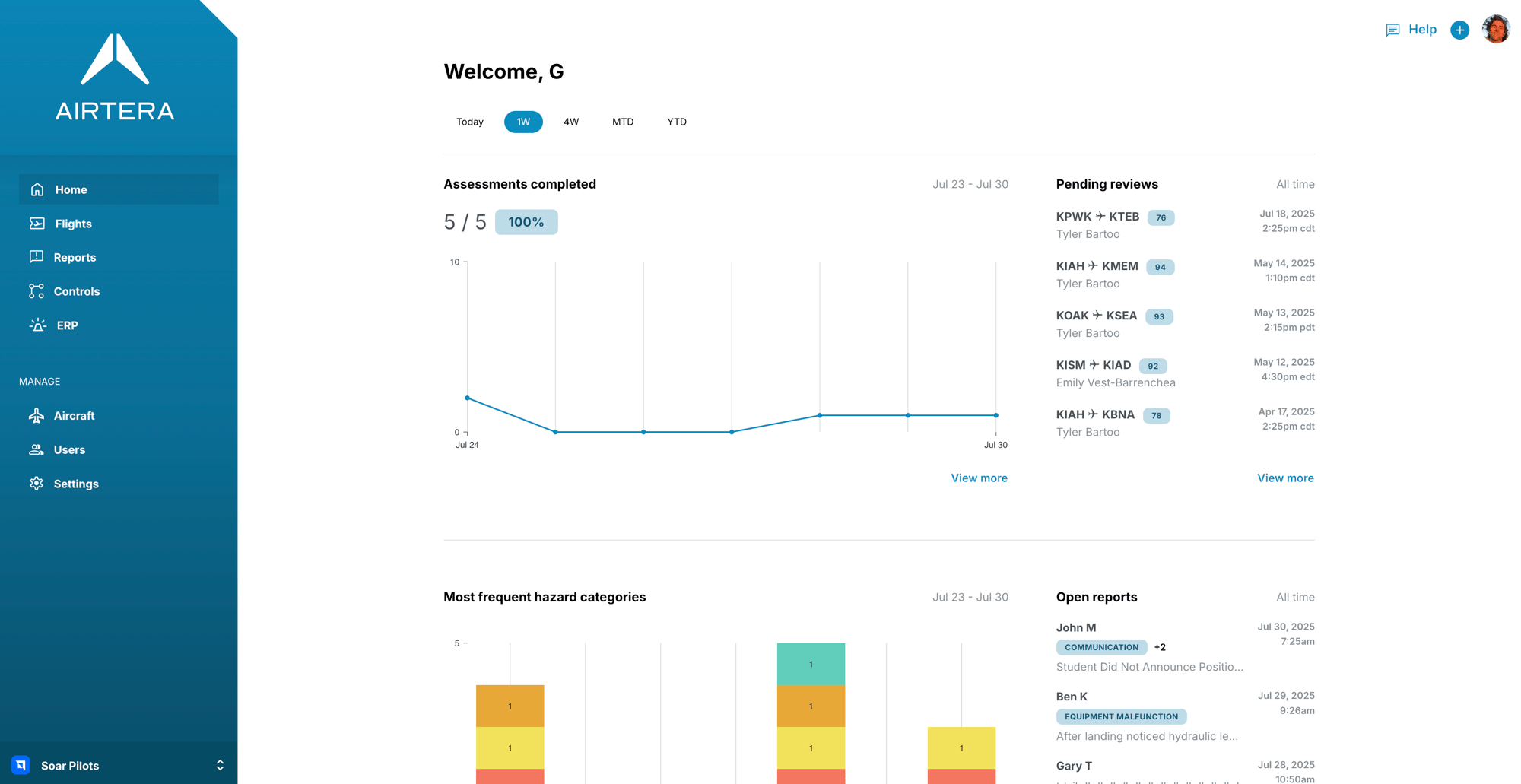Open the KIAH to KBNA pending review

click(x=1185, y=422)
